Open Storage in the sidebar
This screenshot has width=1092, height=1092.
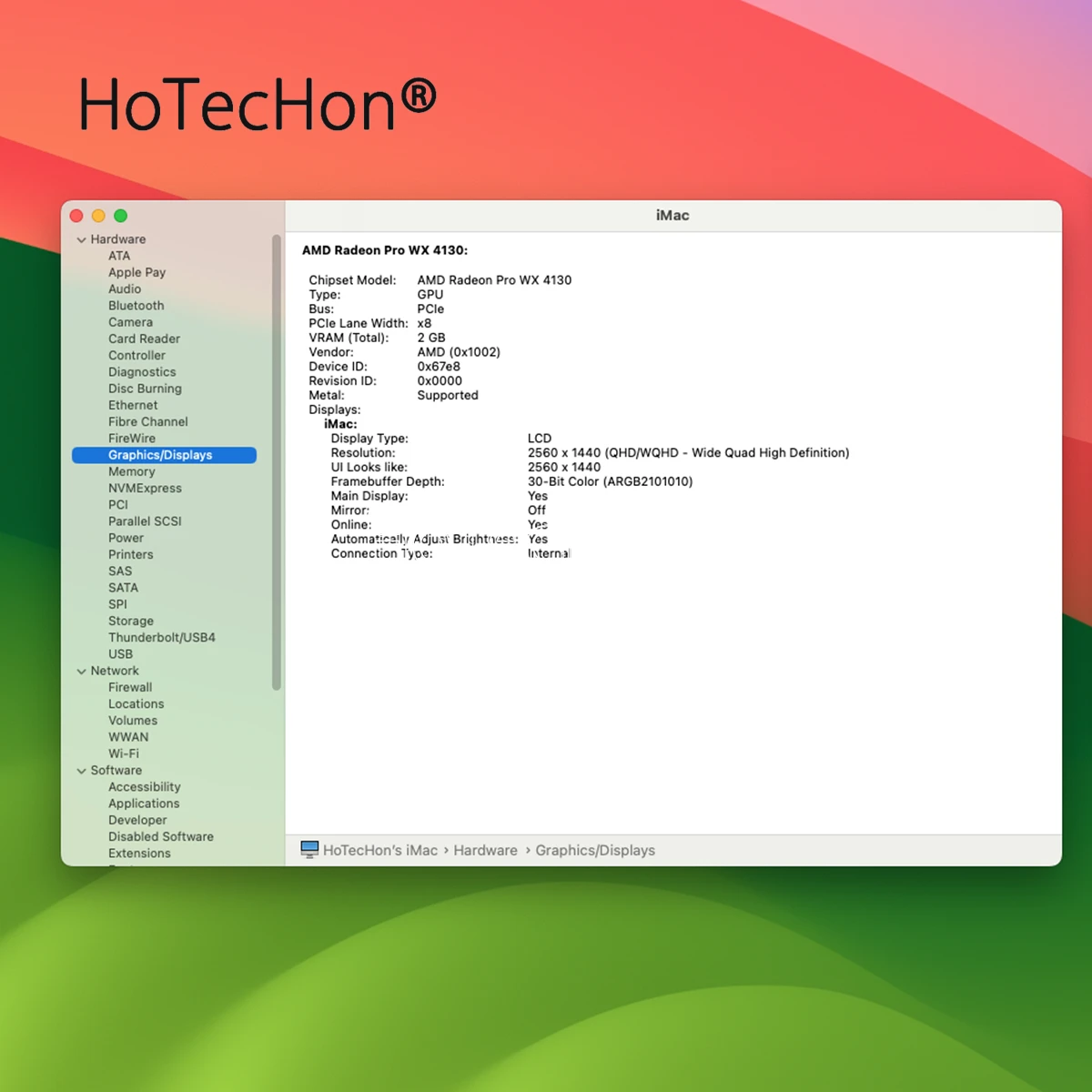click(130, 621)
